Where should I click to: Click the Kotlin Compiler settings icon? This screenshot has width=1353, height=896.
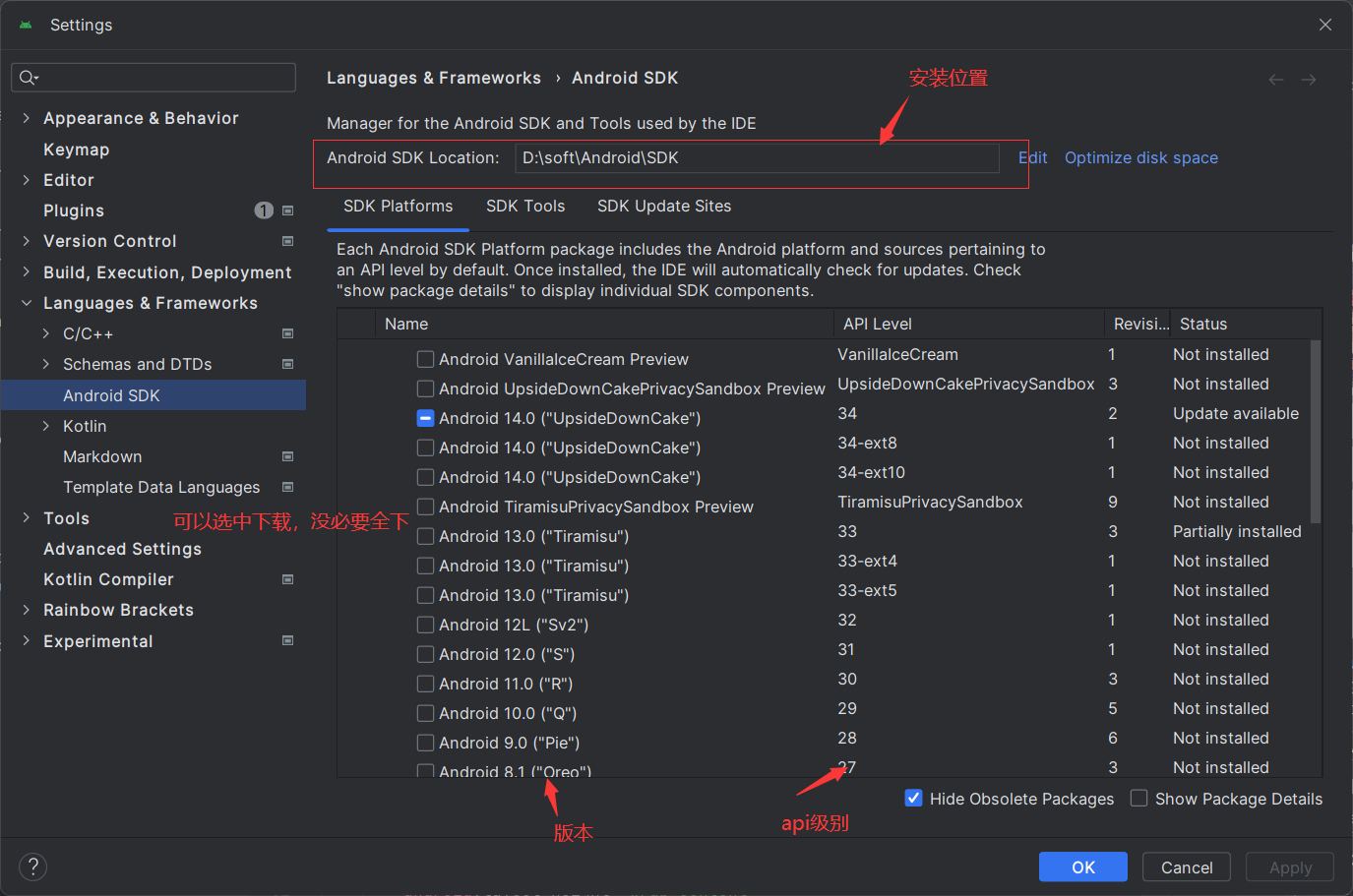[x=288, y=579]
